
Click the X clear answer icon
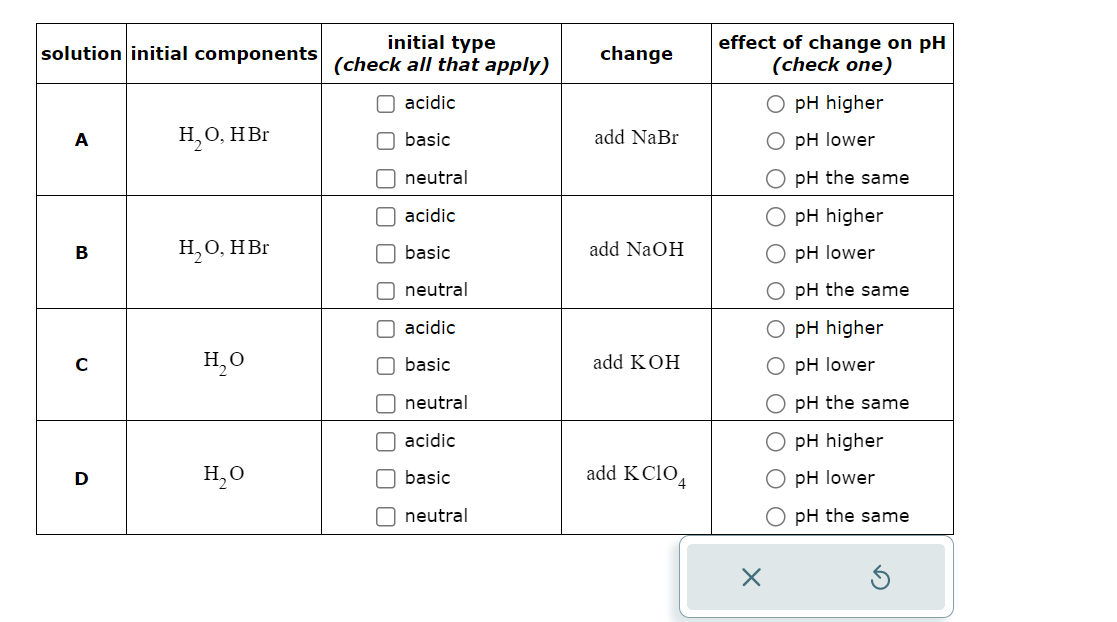[752, 577]
